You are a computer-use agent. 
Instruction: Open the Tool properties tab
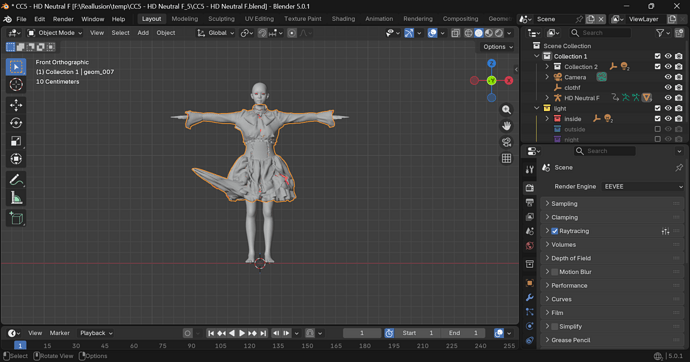point(530,169)
